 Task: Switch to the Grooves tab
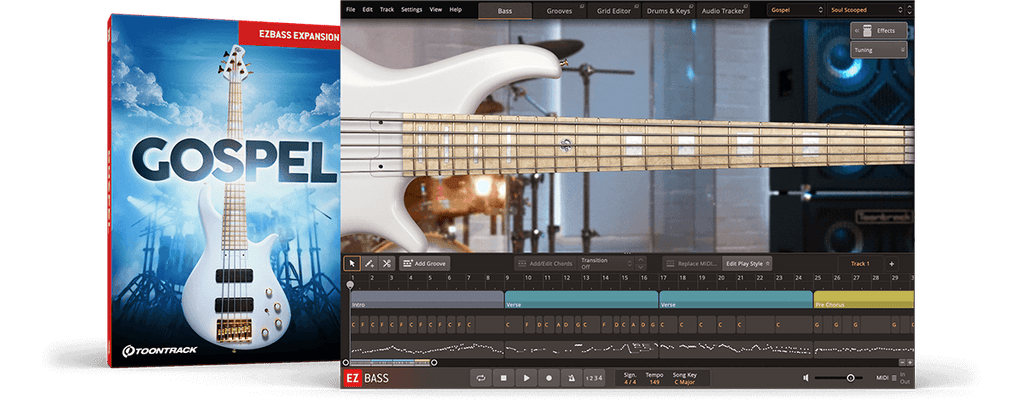[559, 10]
